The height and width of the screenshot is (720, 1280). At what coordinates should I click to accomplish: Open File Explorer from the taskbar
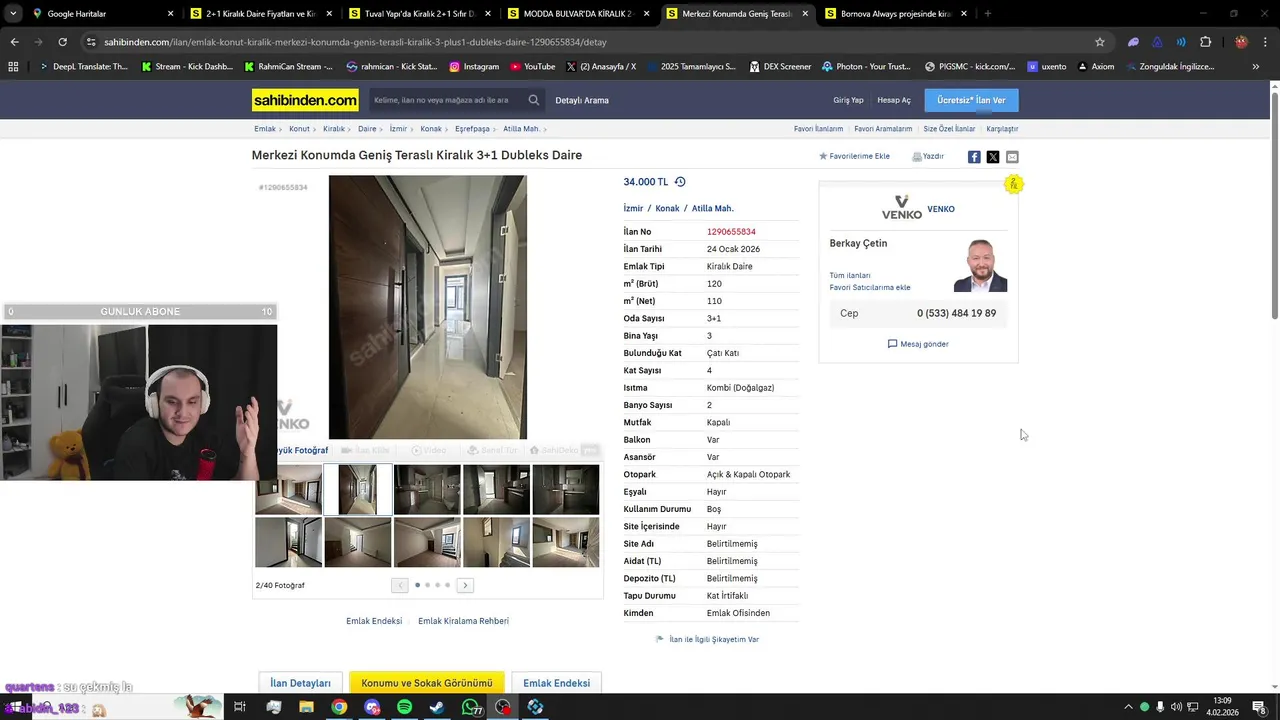pos(306,707)
